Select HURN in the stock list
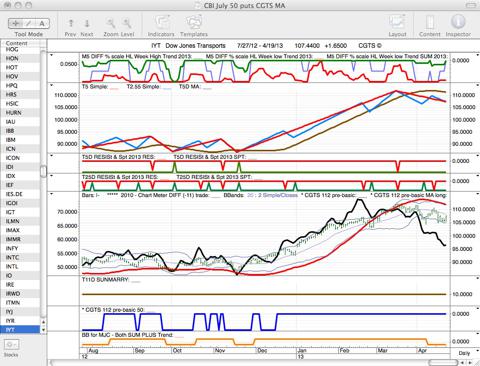This screenshot has width=480, height=366. click(x=20, y=113)
